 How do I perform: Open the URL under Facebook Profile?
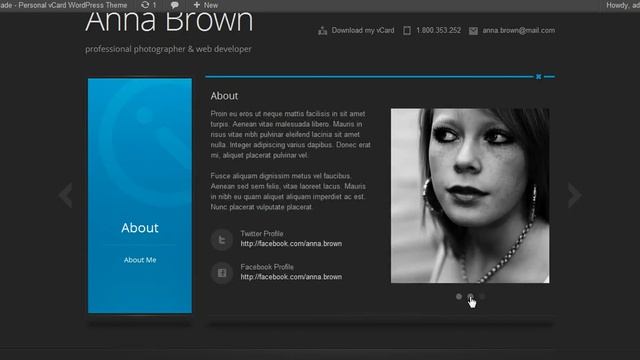click(291, 277)
